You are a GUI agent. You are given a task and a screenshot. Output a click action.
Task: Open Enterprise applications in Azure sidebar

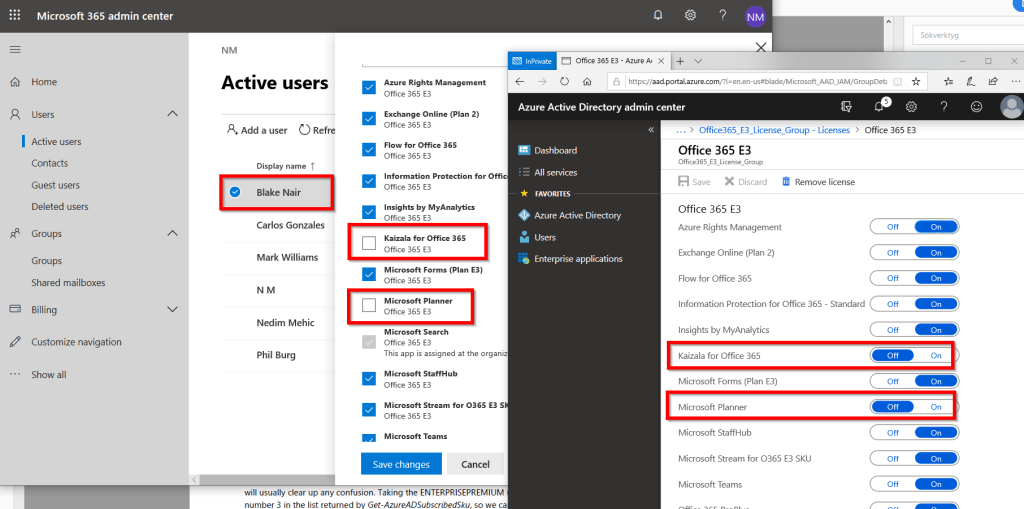coord(578,259)
